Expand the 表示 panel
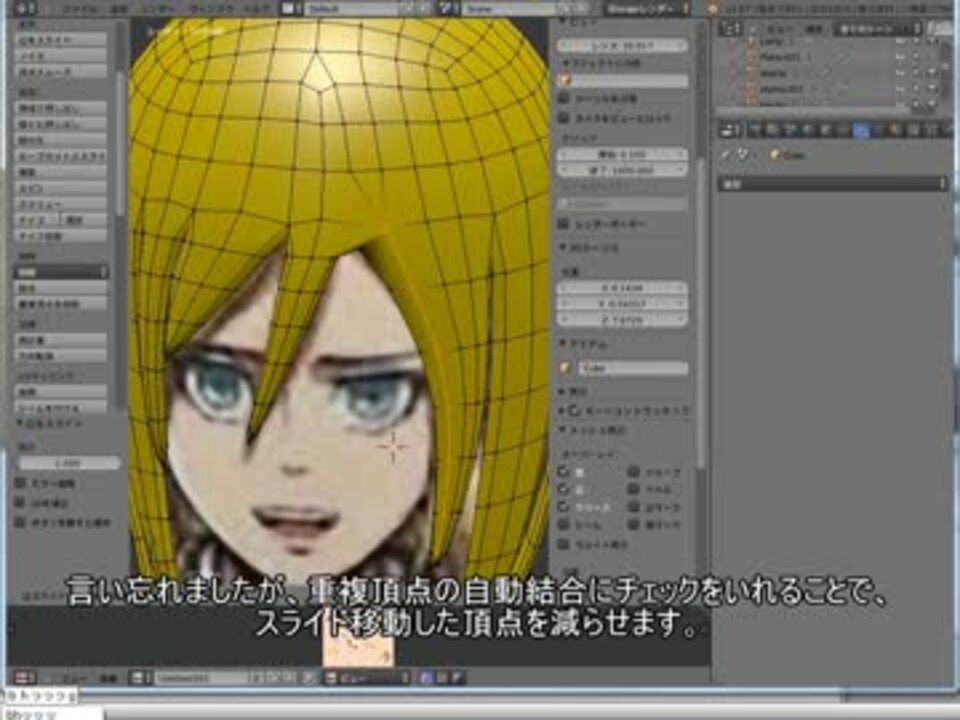Image resolution: width=960 pixels, height=720 pixels. 563,391
